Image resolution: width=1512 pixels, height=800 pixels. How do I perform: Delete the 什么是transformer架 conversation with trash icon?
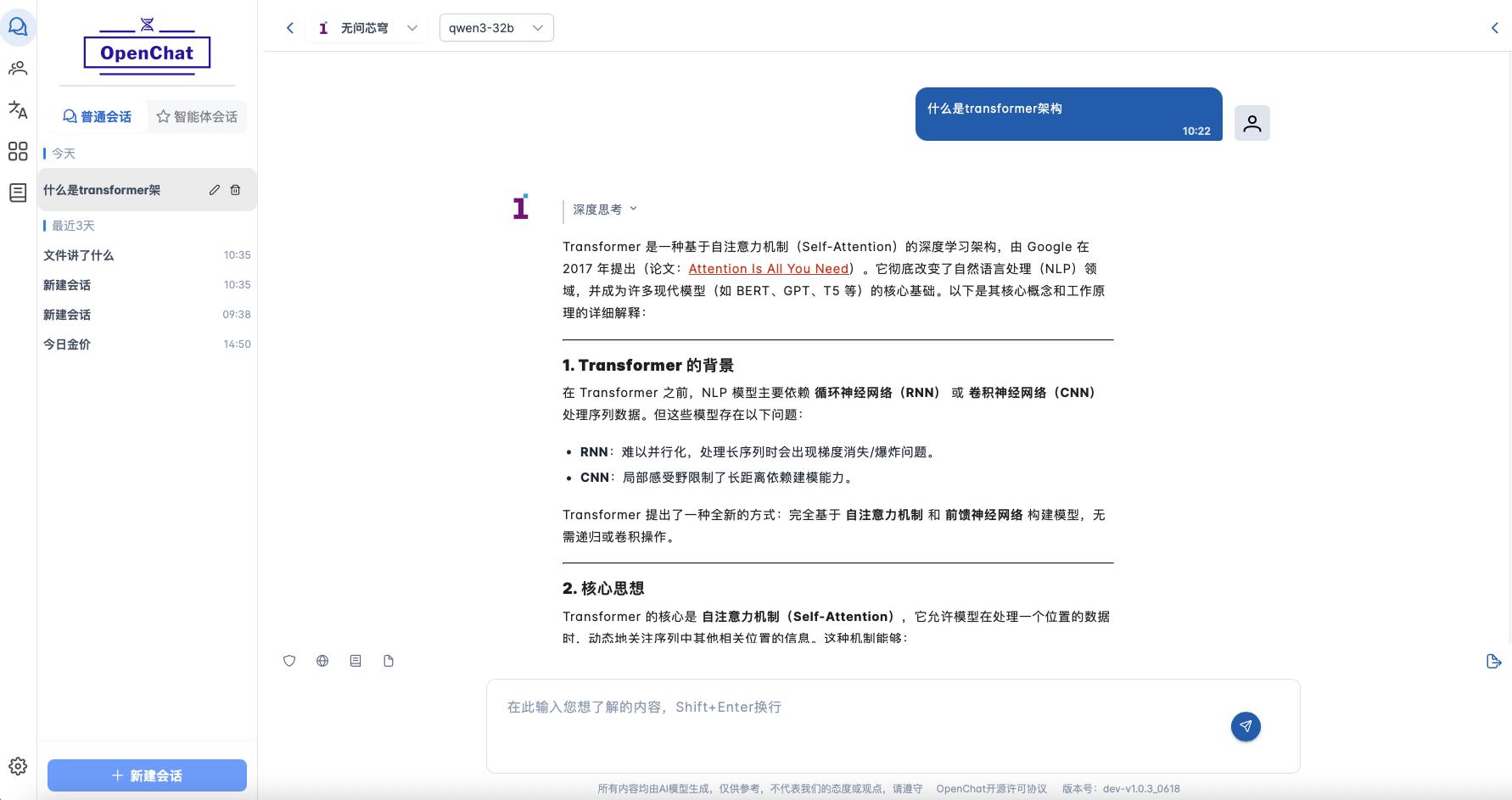coord(236,190)
